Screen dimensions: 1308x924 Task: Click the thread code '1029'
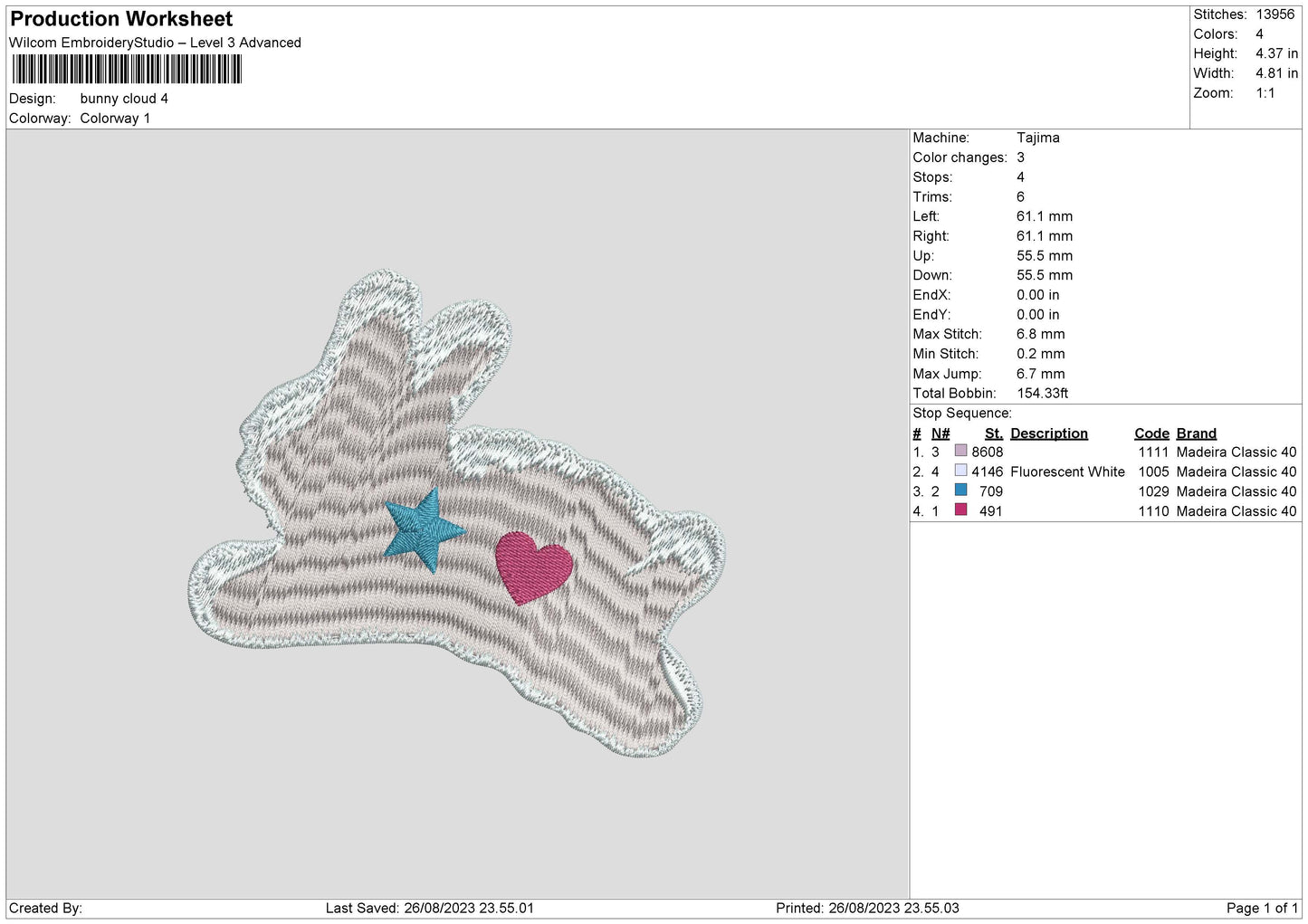pos(1153,491)
